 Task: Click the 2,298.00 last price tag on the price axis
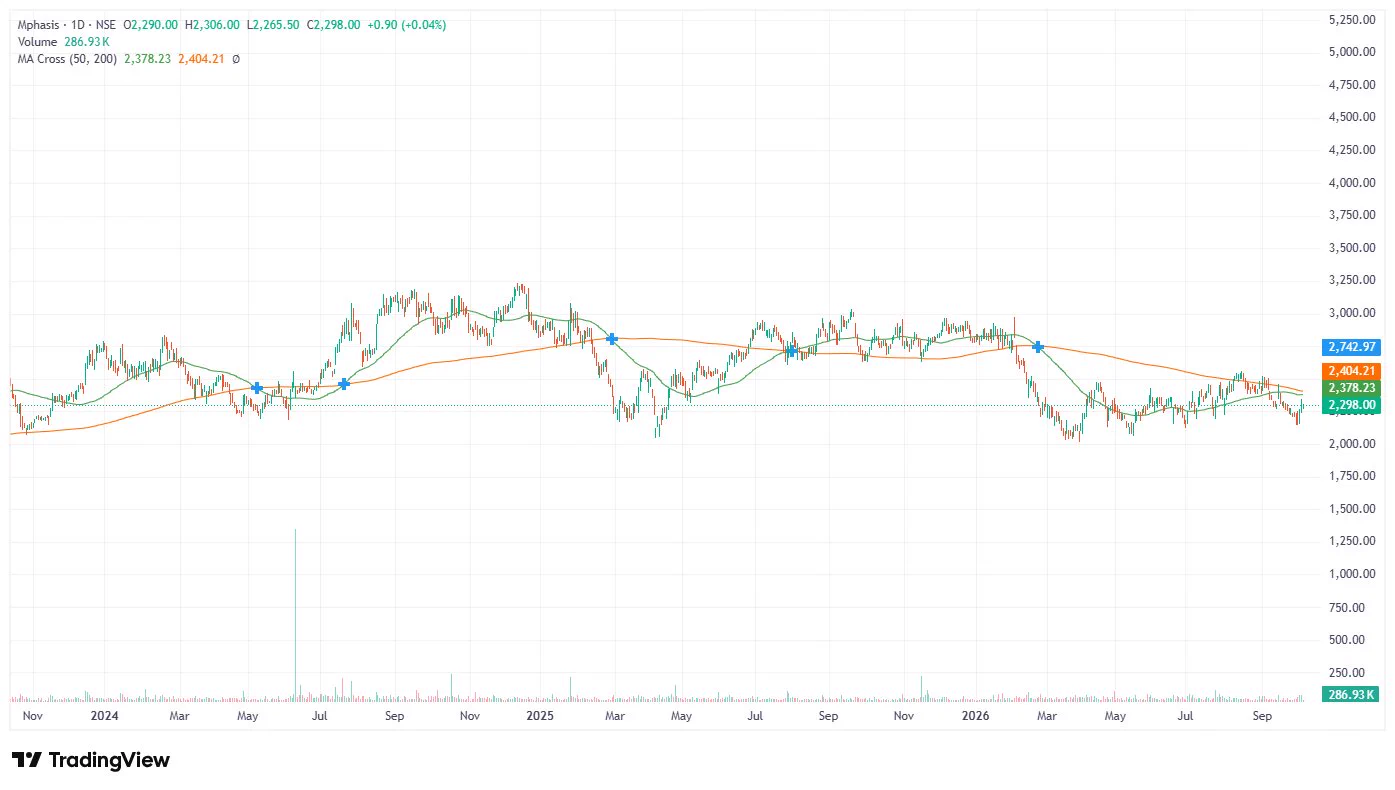[1353, 405]
